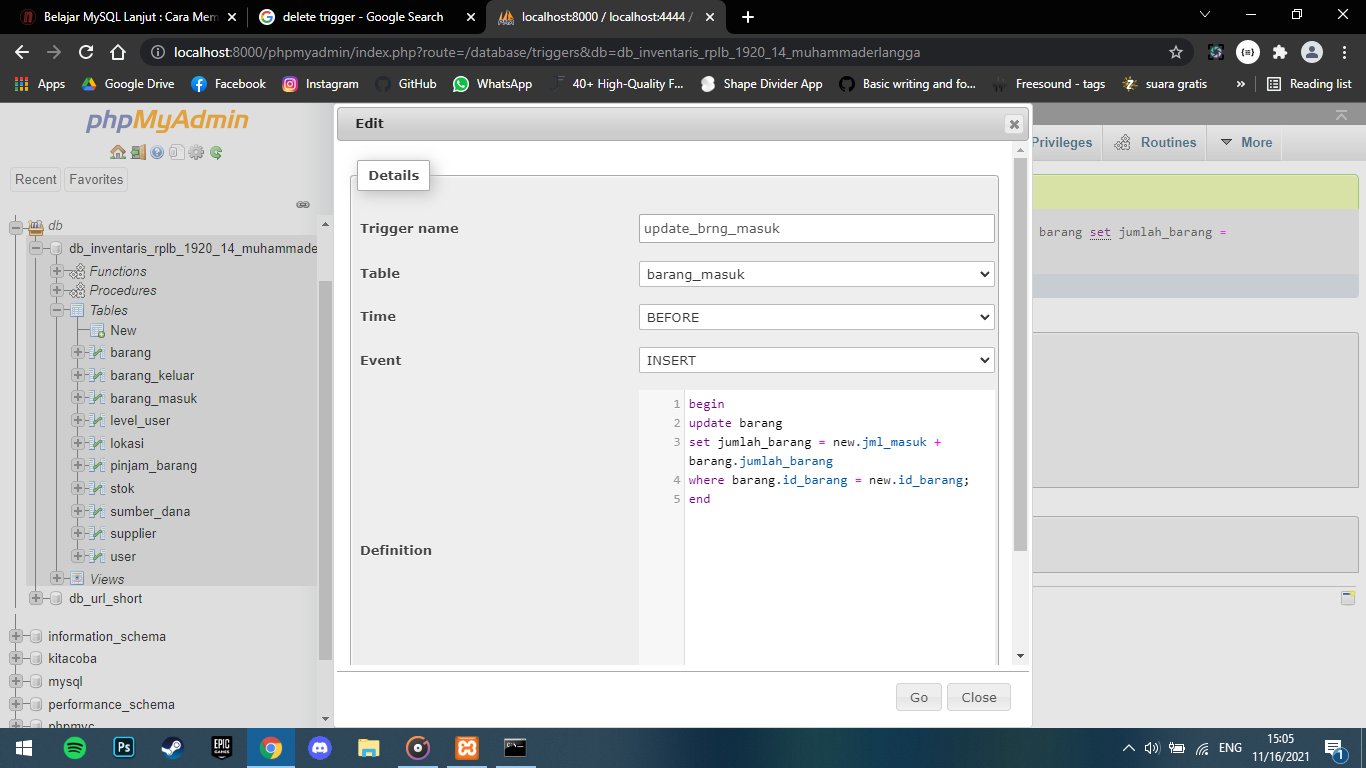The image size is (1366, 768).
Task: Open the Chrome profile avatar icon
Action: click(1312, 52)
